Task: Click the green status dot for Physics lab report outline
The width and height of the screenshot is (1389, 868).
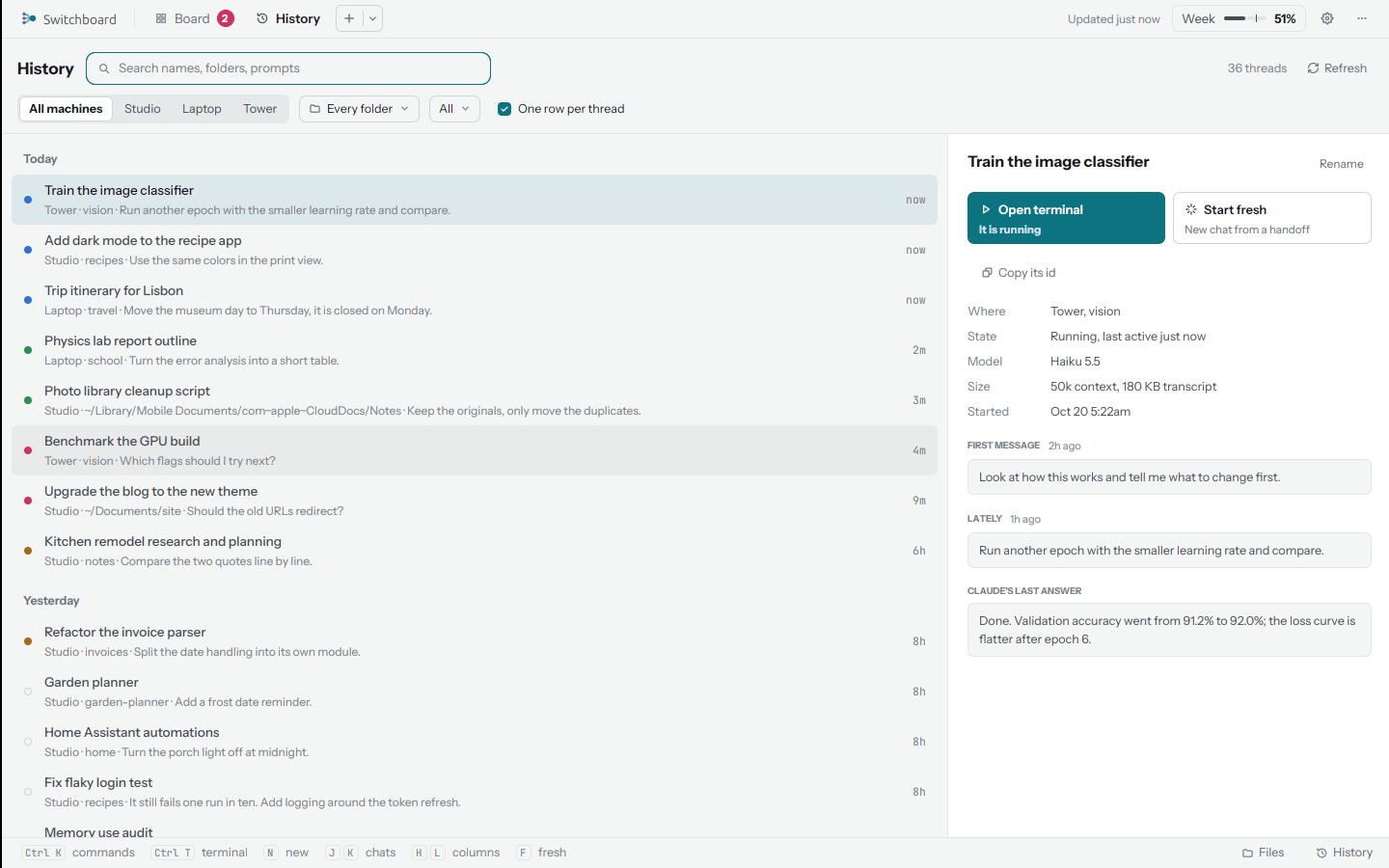Action: click(28, 350)
